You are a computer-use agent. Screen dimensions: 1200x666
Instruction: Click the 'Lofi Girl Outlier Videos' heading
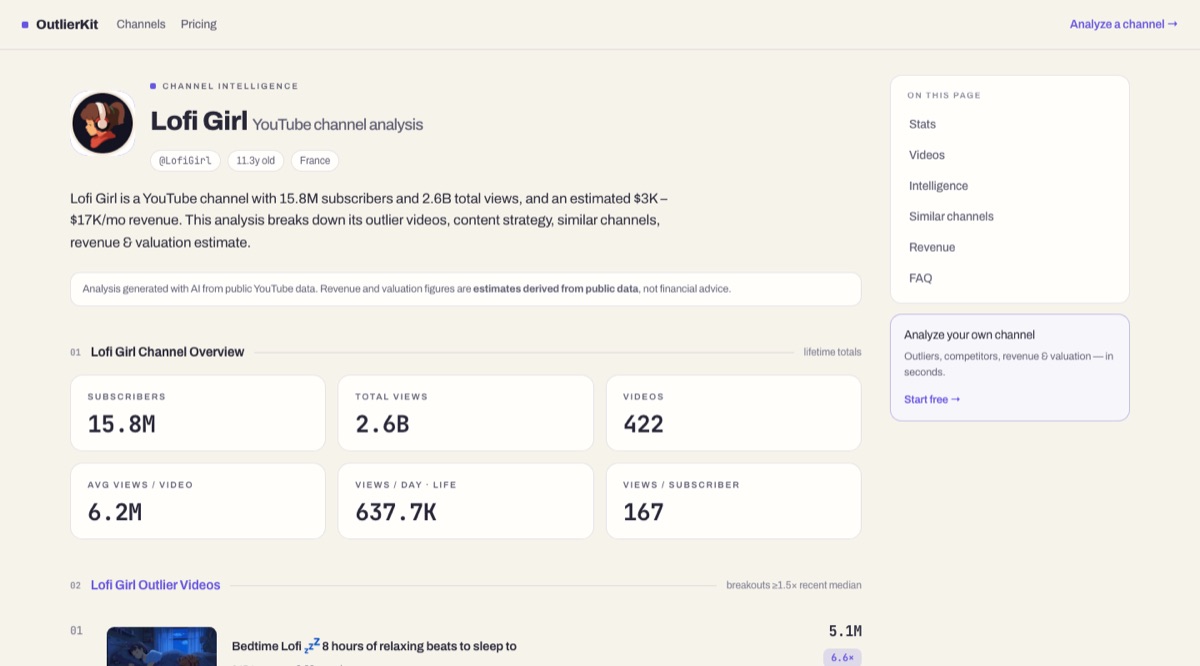click(155, 585)
